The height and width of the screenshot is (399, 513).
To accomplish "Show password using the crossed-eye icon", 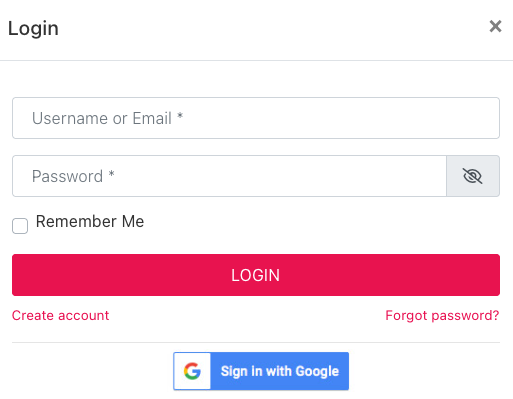I will (472, 176).
